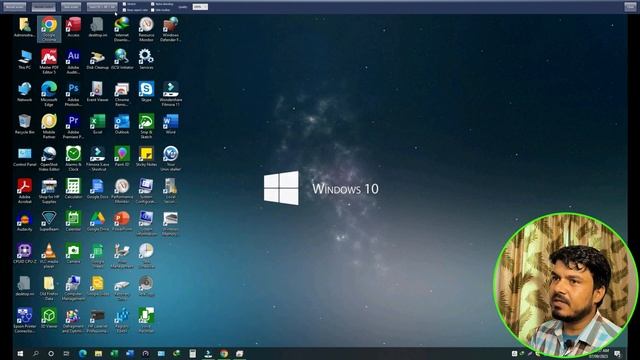
Task: Select the Recycle Bin icon
Action: coord(24,124)
